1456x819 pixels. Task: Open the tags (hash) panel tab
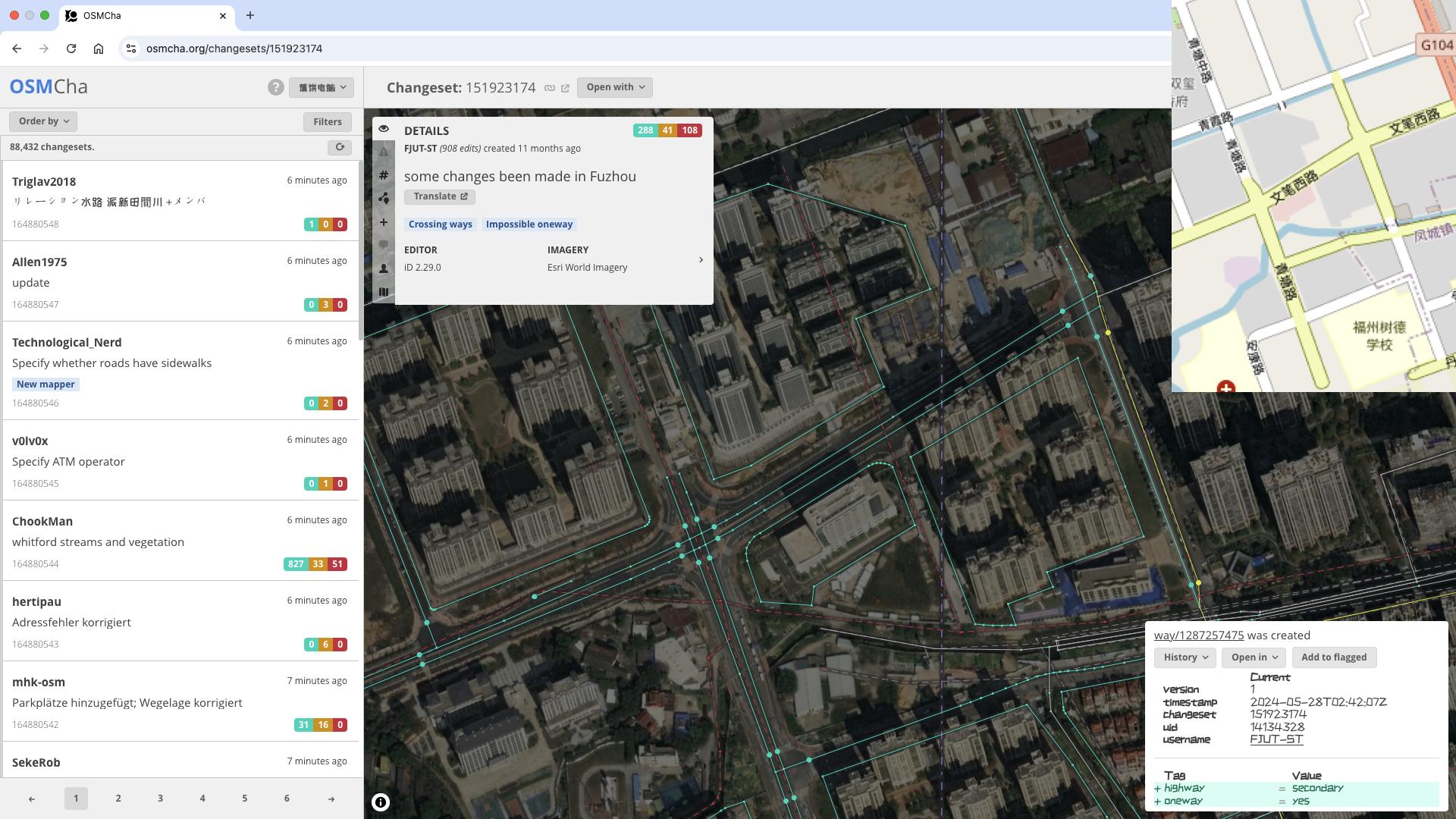click(x=384, y=175)
